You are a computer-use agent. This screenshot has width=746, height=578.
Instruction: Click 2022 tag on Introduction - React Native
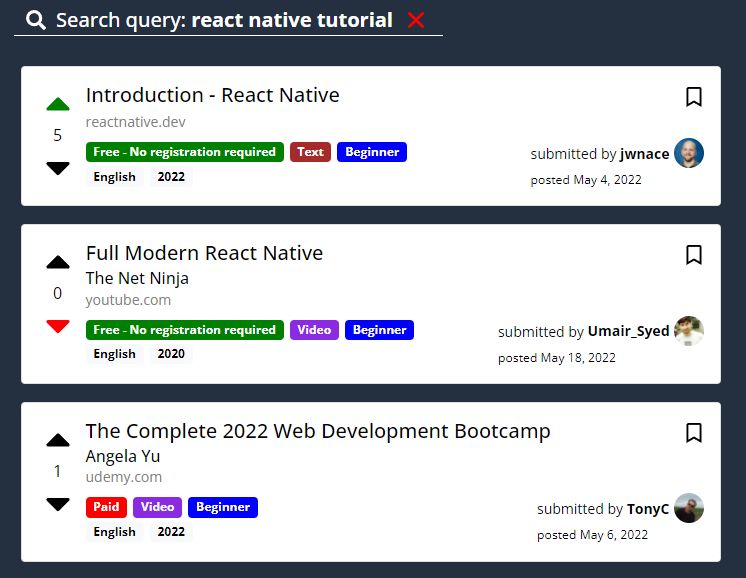171,177
